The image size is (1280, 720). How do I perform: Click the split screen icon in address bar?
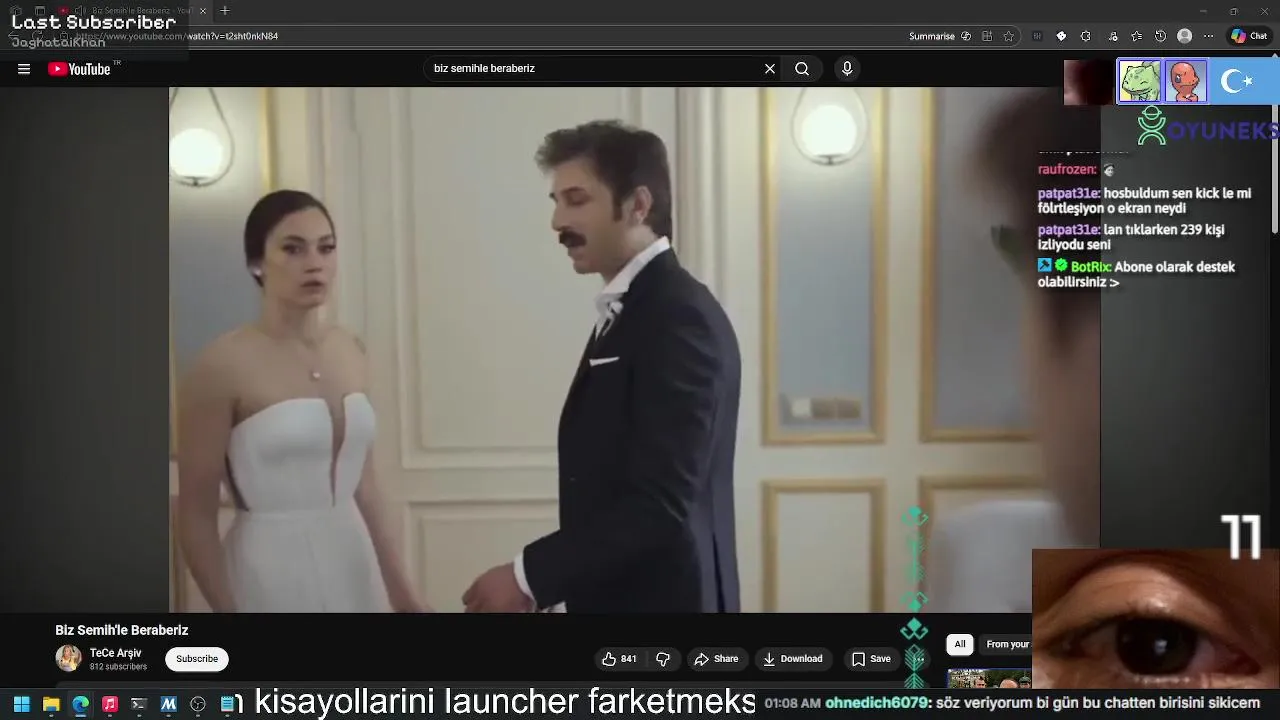[987, 36]
